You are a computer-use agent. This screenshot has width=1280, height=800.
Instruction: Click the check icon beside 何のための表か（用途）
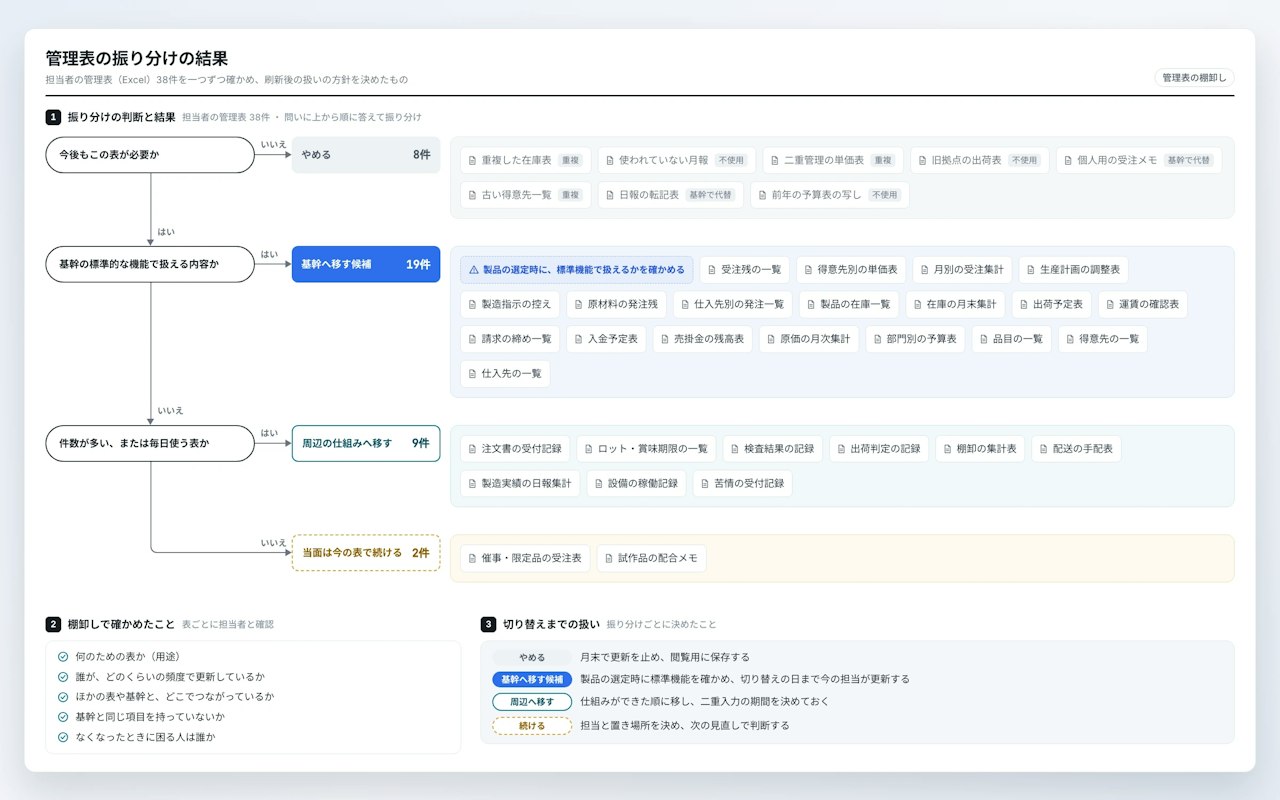pos(63,656)
